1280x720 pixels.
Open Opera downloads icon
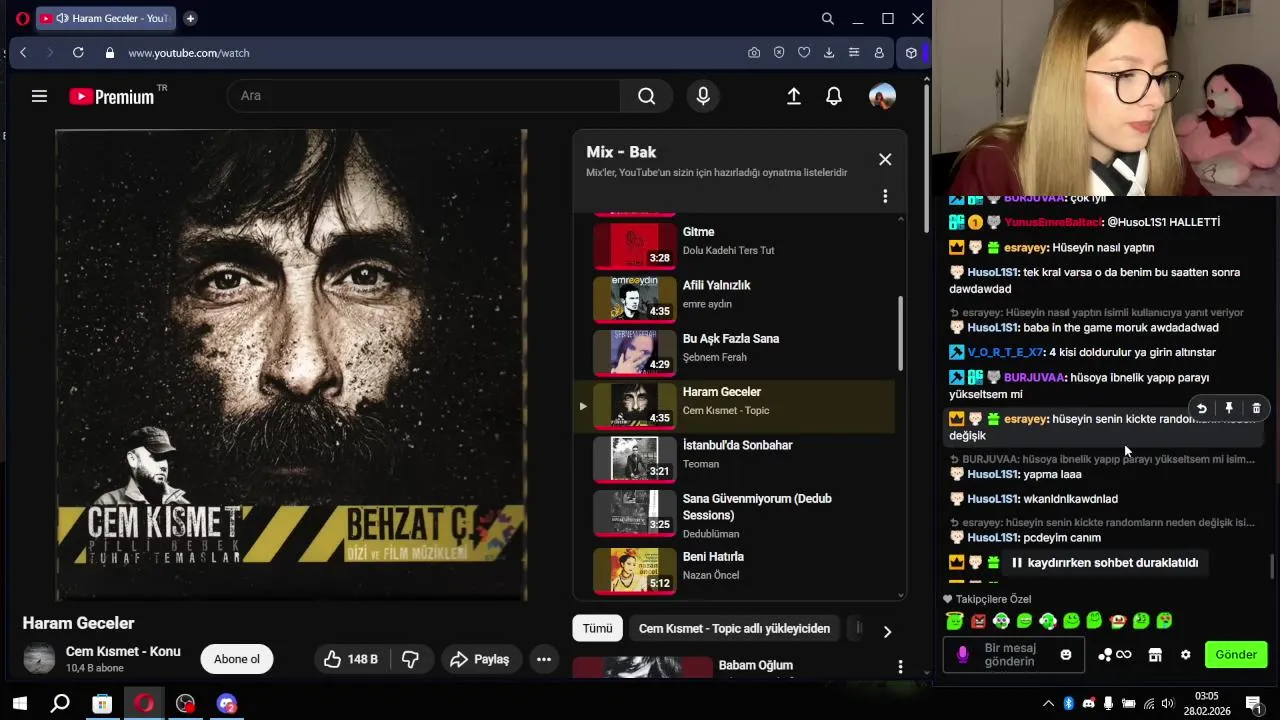click(x=829, y=53)
